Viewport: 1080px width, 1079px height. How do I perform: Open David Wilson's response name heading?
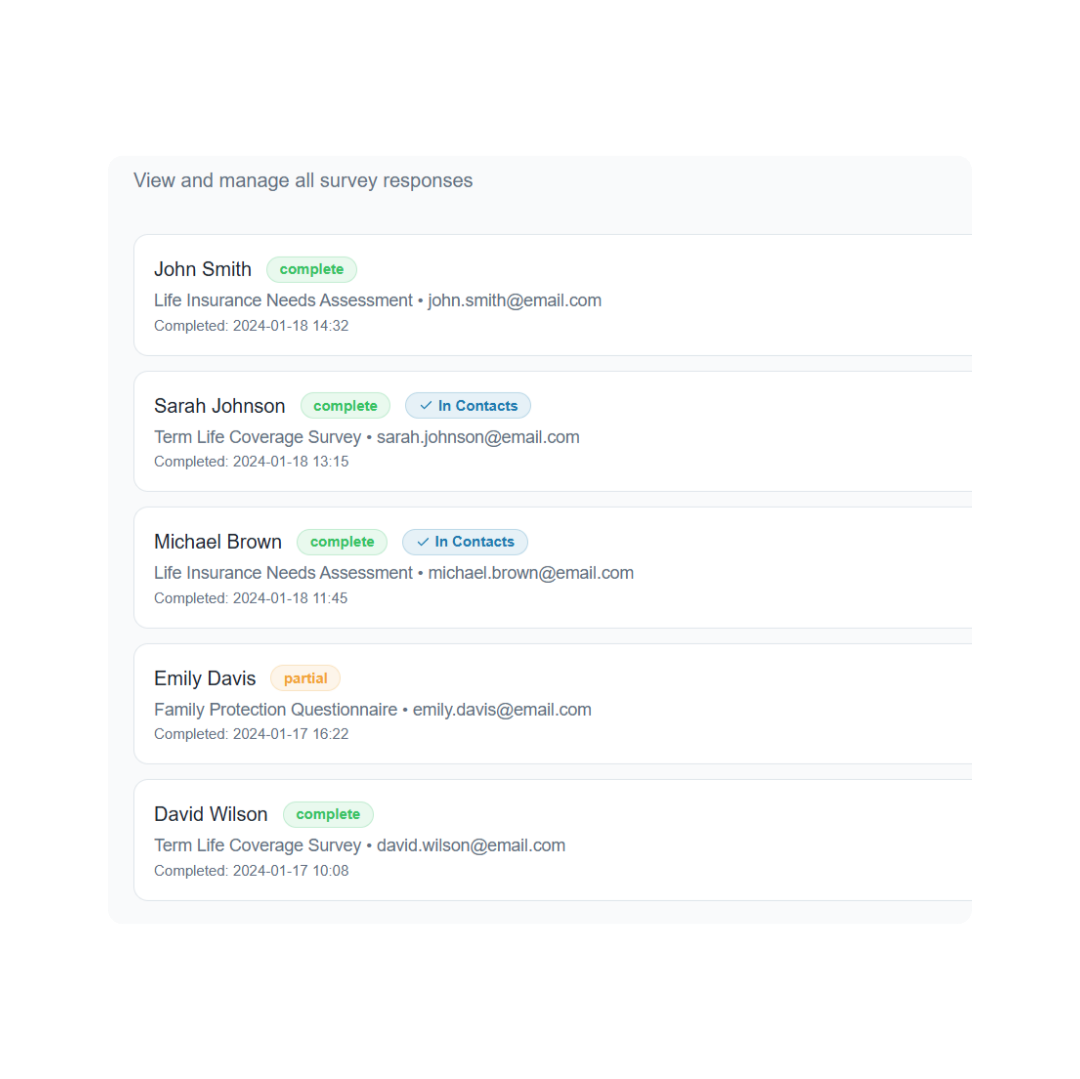(x=211, y=814)
